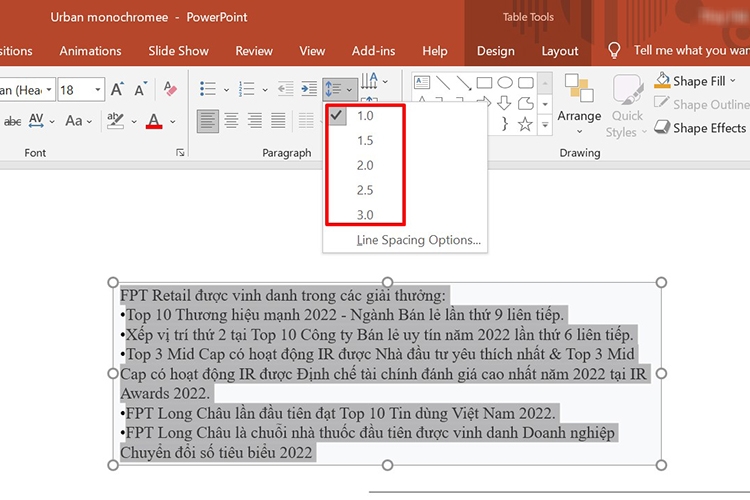750x500 pixels.
Task: Increase font size with the large A button
Action: coord(117,89)
